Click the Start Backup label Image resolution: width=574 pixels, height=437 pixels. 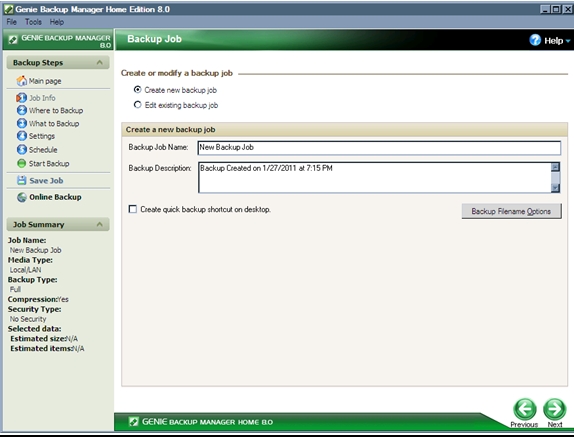(49, 164)
